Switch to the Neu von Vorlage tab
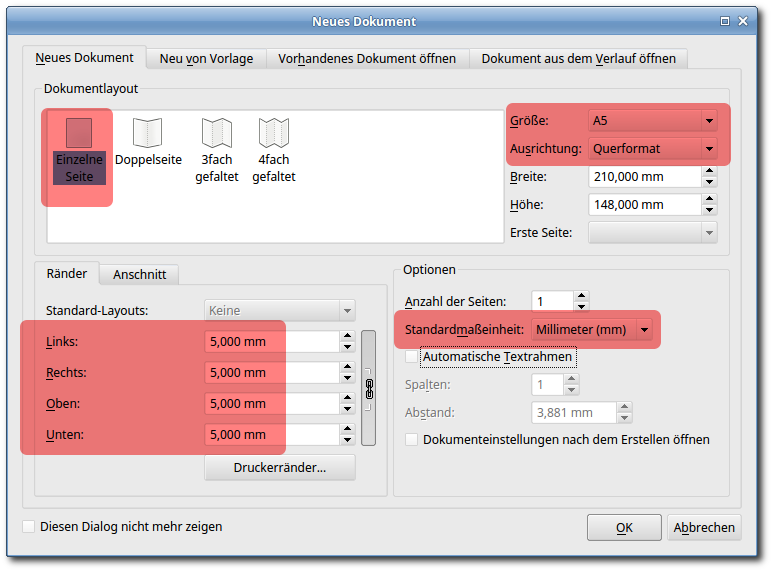 (x=206, y=58)
